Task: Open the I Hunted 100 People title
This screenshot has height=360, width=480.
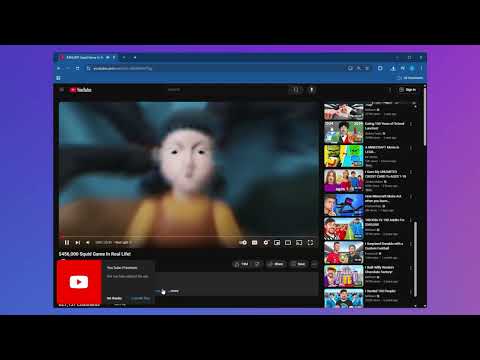Action: tap(380, 291)
